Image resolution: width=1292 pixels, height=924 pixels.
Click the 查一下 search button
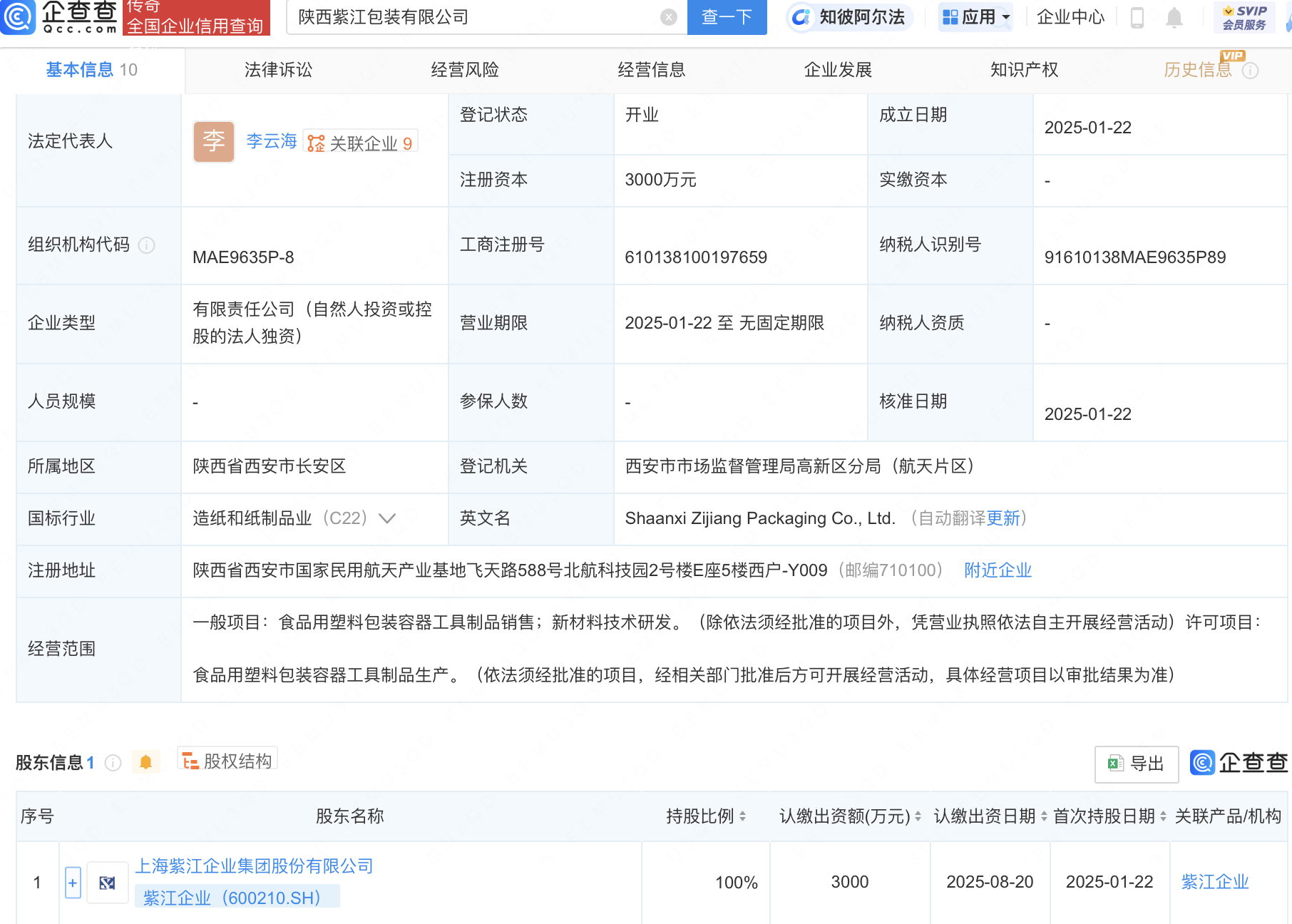727,17
